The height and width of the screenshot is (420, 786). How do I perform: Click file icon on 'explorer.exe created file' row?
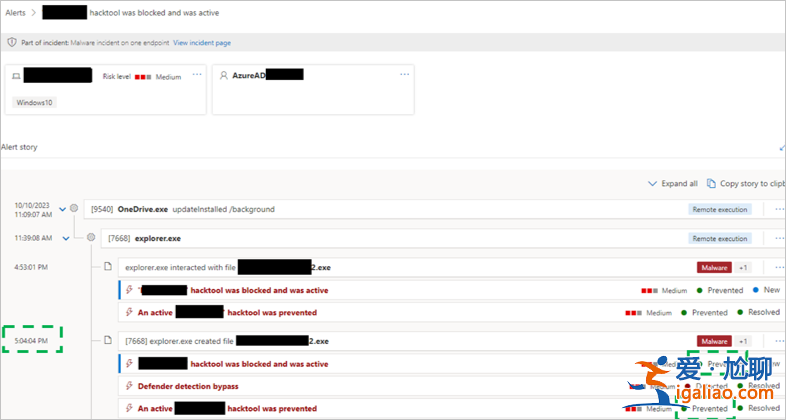click(x=108, y=341)
